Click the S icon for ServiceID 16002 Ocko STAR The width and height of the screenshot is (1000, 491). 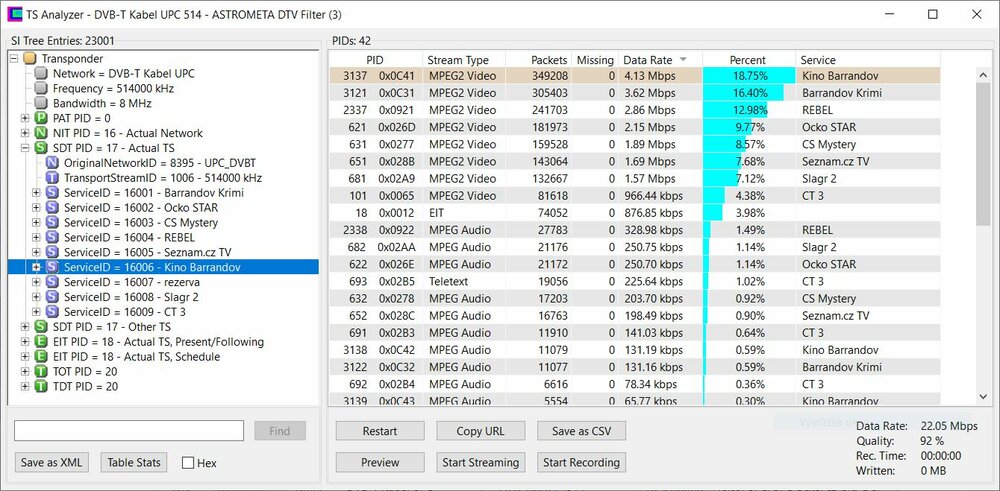(52, 208)
